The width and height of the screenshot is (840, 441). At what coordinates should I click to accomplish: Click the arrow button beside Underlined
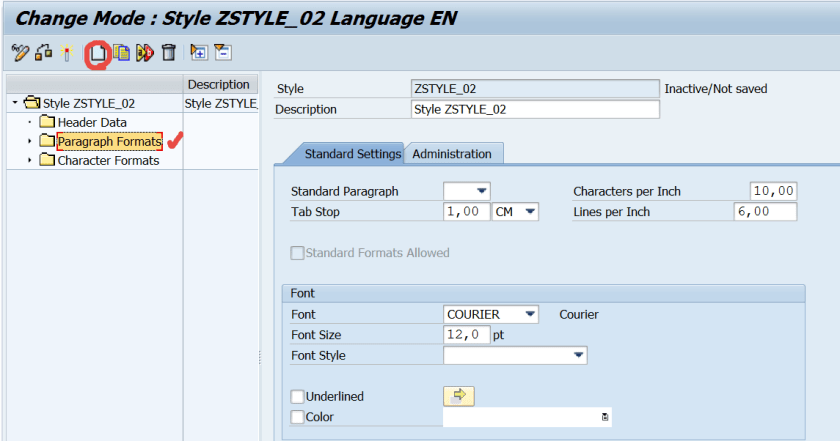458,396
